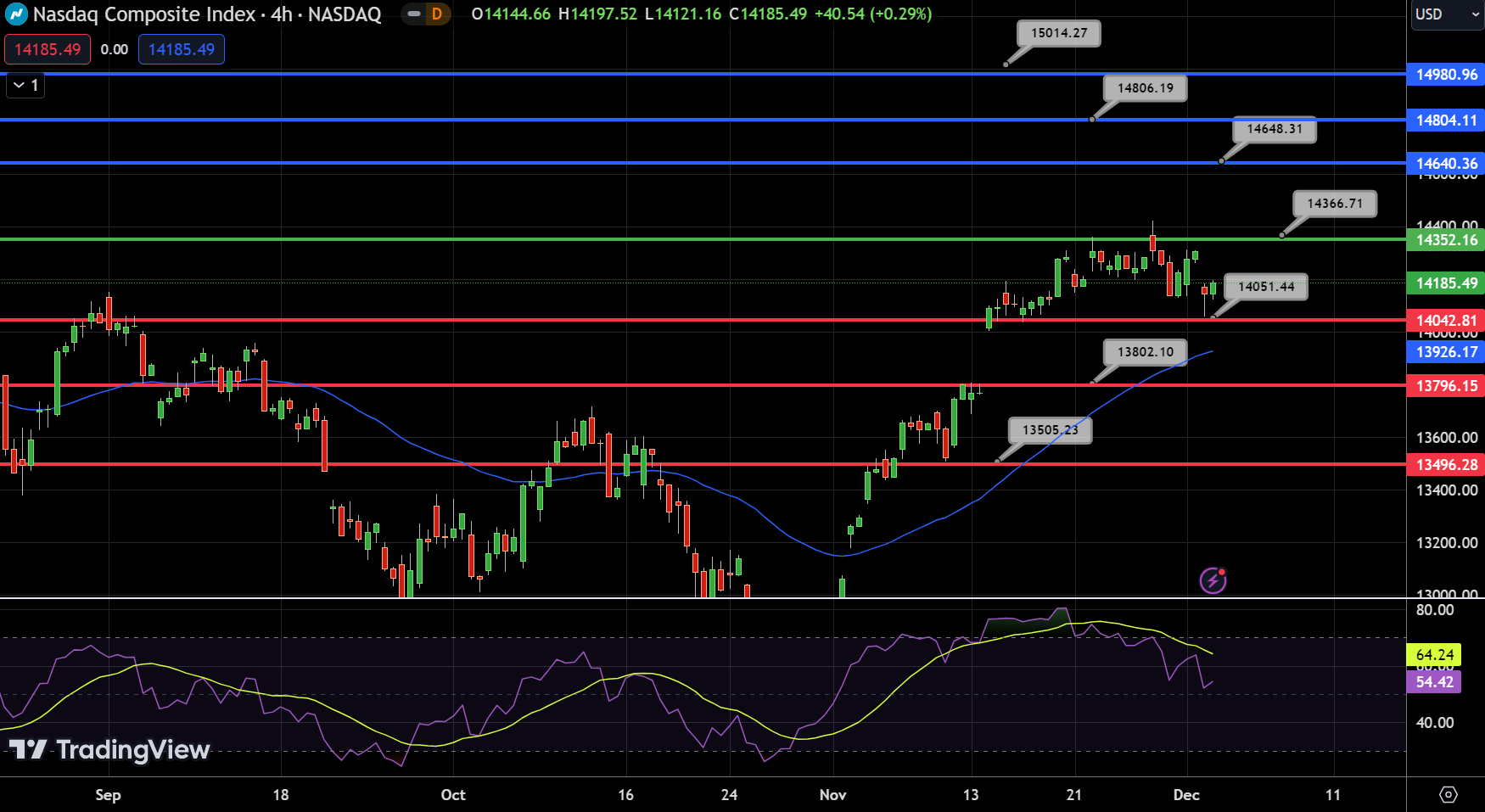This screenshot has width=1485, height=812.
Task: Click the green 14352.16 price axis label
Action: 1446,240
